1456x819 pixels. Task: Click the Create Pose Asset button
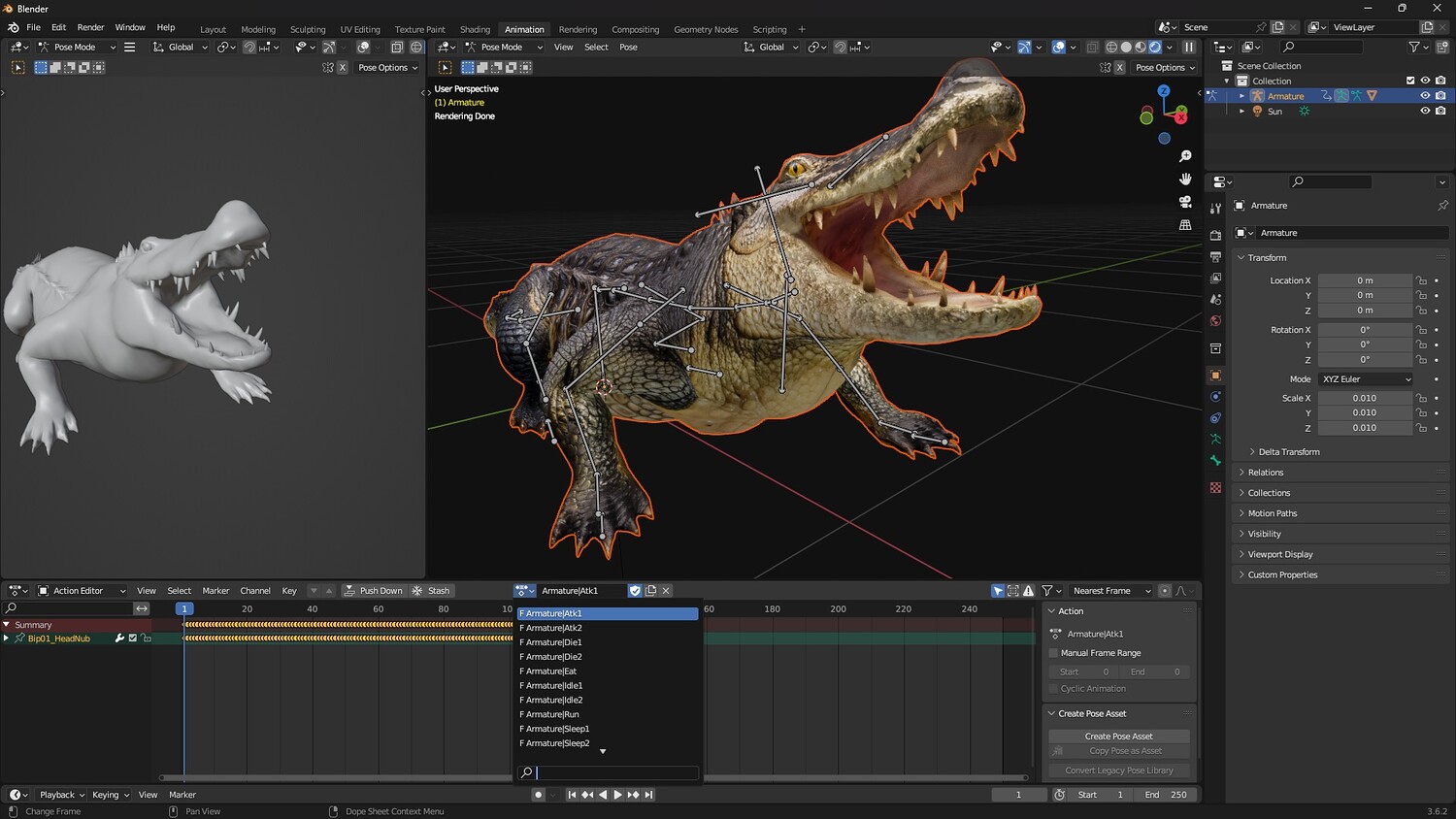coord(1118,737)
